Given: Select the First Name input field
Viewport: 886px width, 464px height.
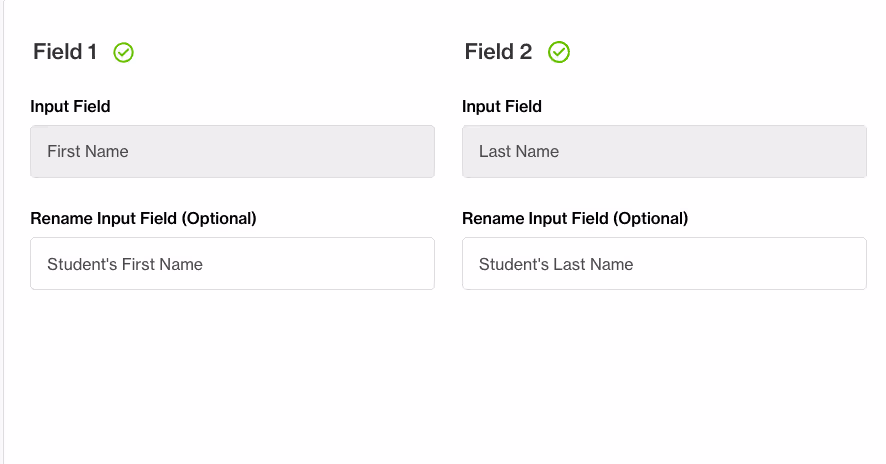Looking at the screenshot, I should click(232, 151).
